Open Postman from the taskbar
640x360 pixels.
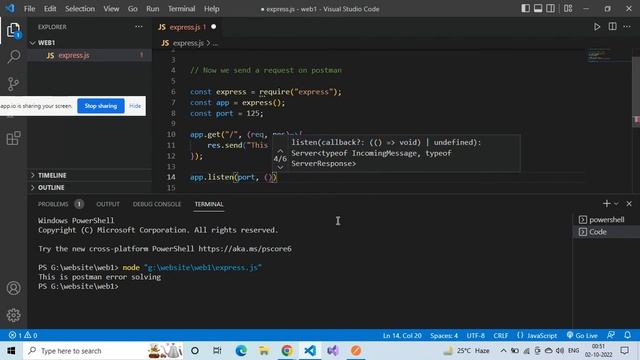(x=356, y=351)
